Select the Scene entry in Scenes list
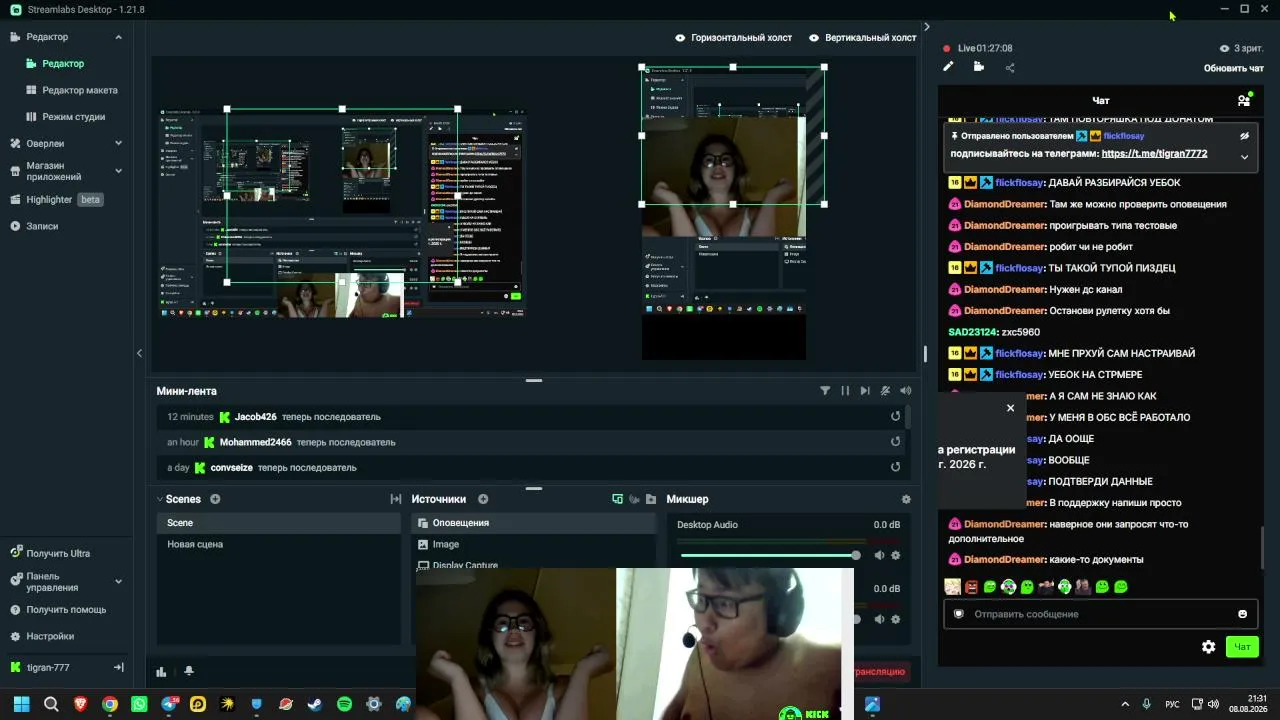 click(278, 523)
